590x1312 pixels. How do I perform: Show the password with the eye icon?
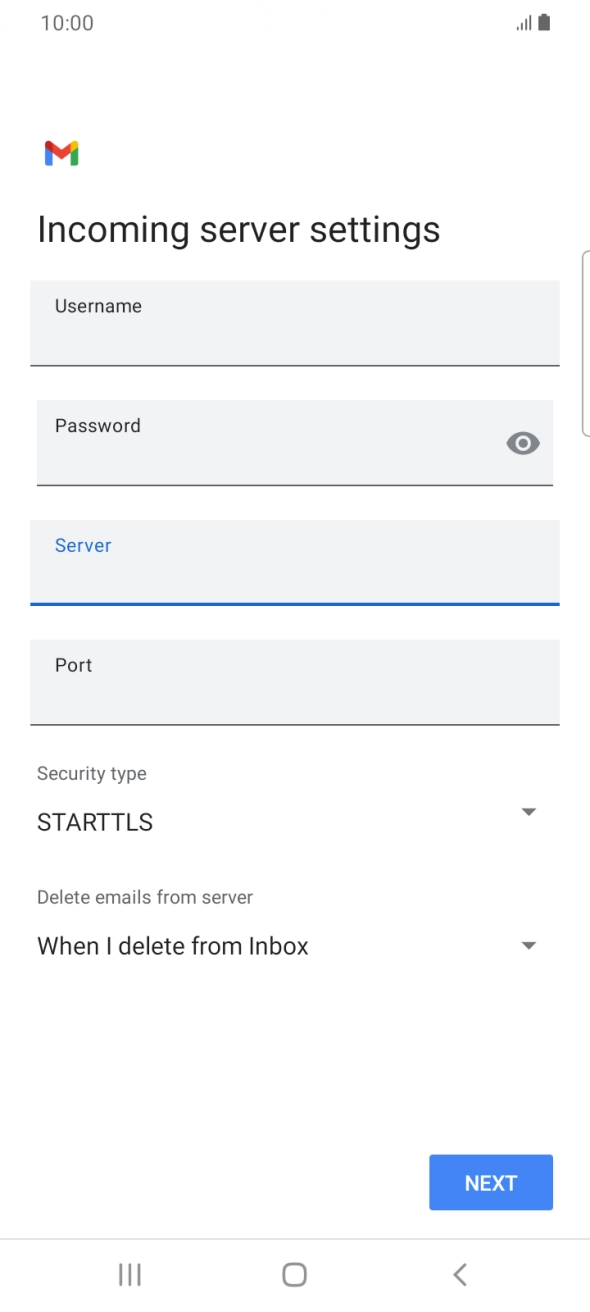[x=523, y=443]
